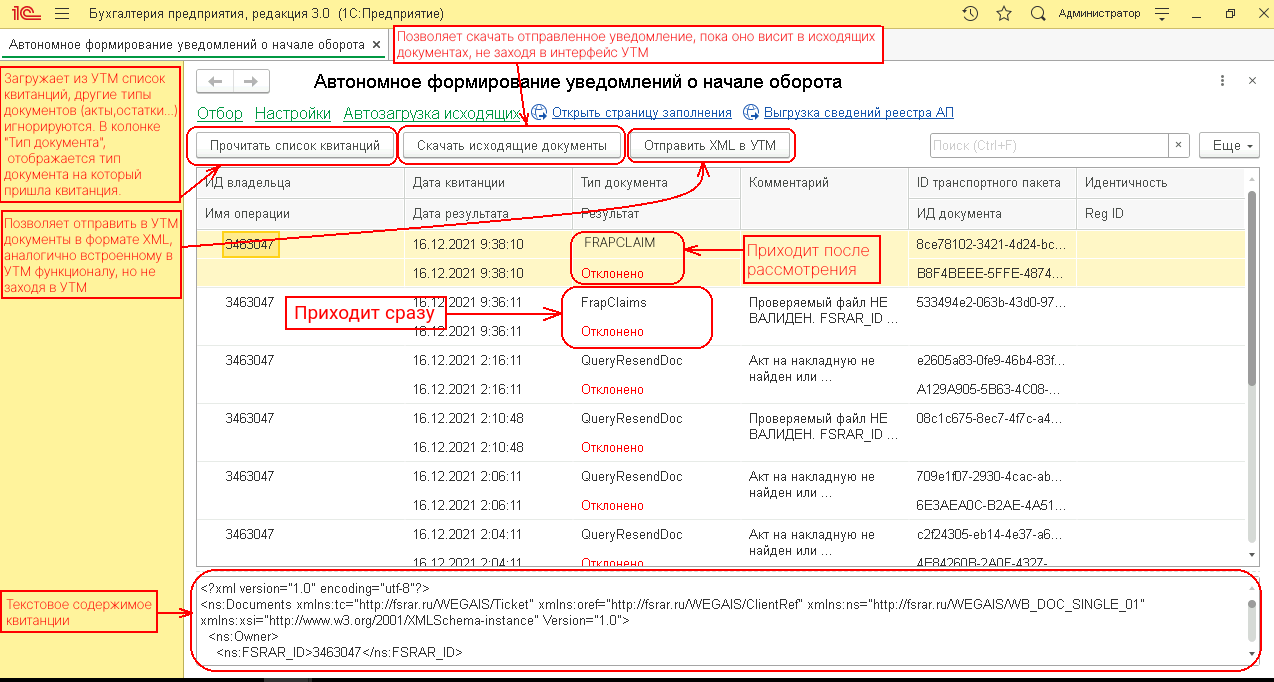Click the Дата результата column header

point(489,214)
